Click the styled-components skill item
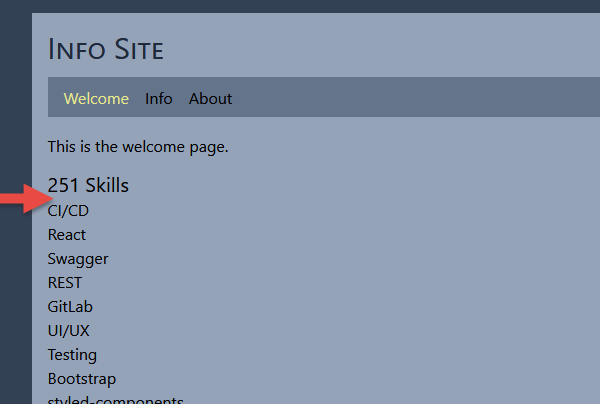The width and height of the screenshot is (600, 404). point(115,400)
